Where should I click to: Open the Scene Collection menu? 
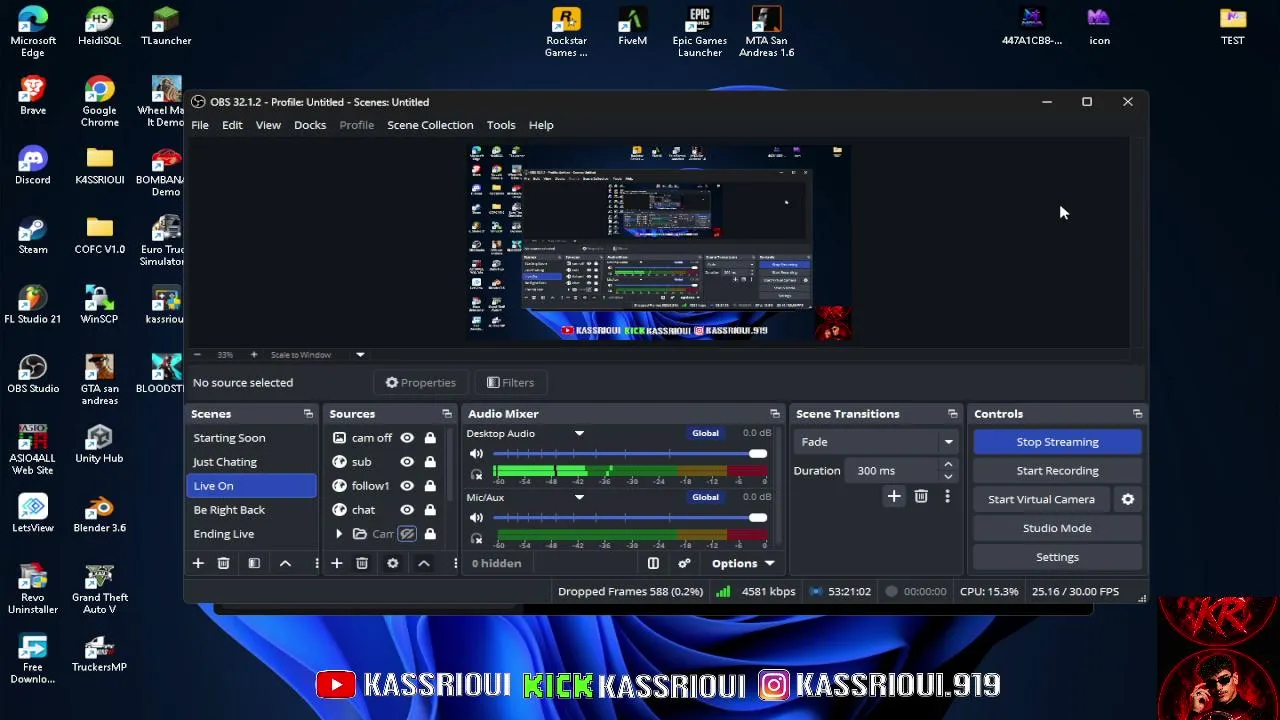[x=430, y=125]
